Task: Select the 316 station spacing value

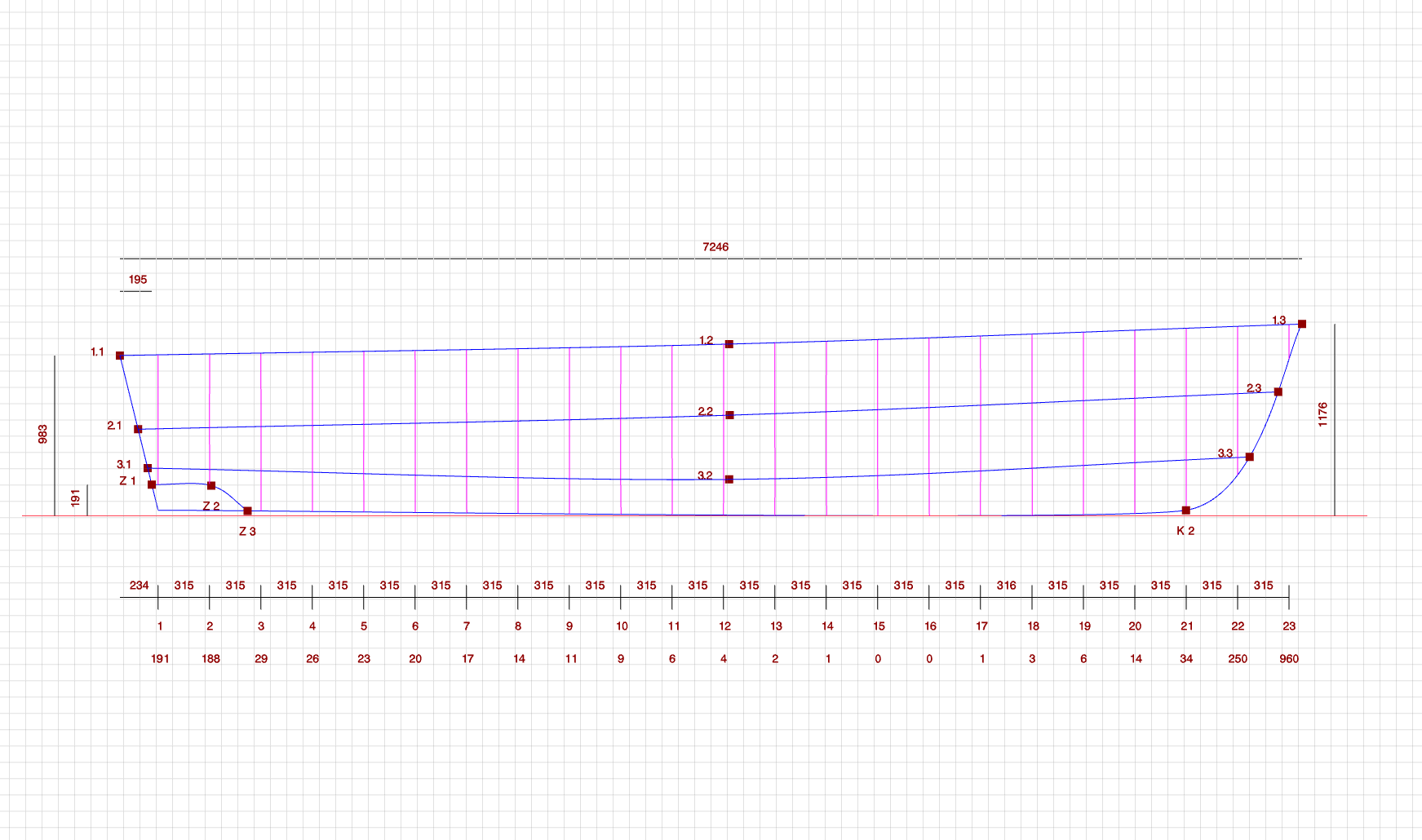Action: 1007,586
